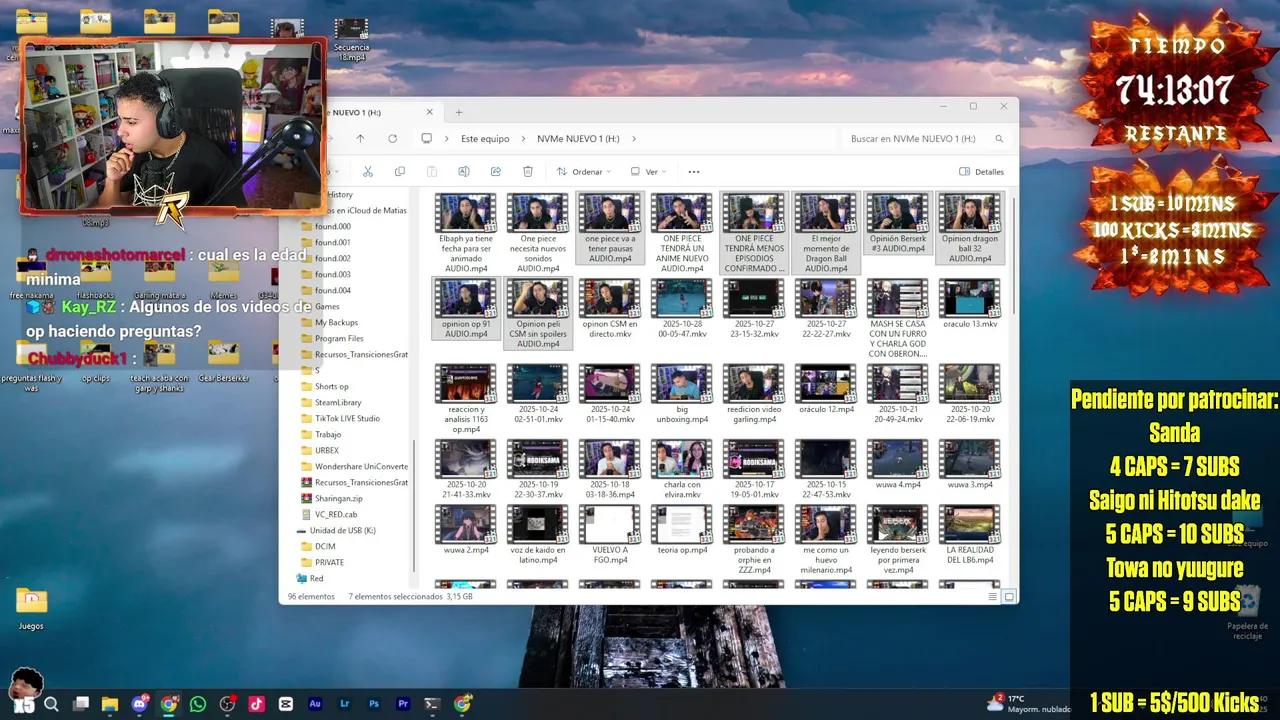
Task: Open the three-dot See more menu
Action: (694, 171)
